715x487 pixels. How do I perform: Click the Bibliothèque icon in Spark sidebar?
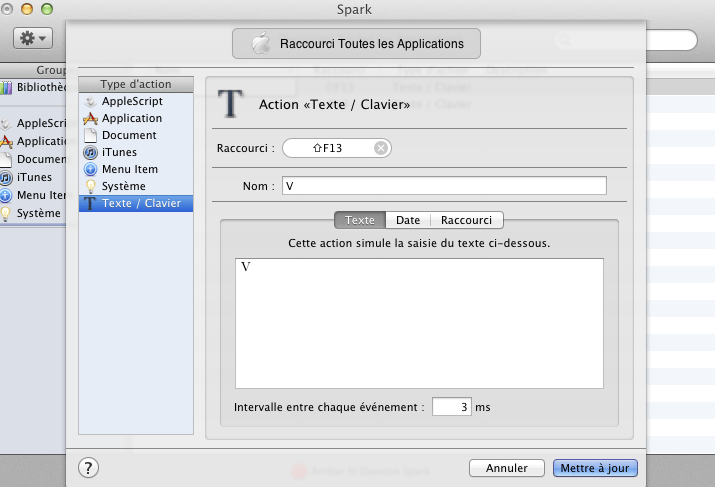[x=6, y=87]
